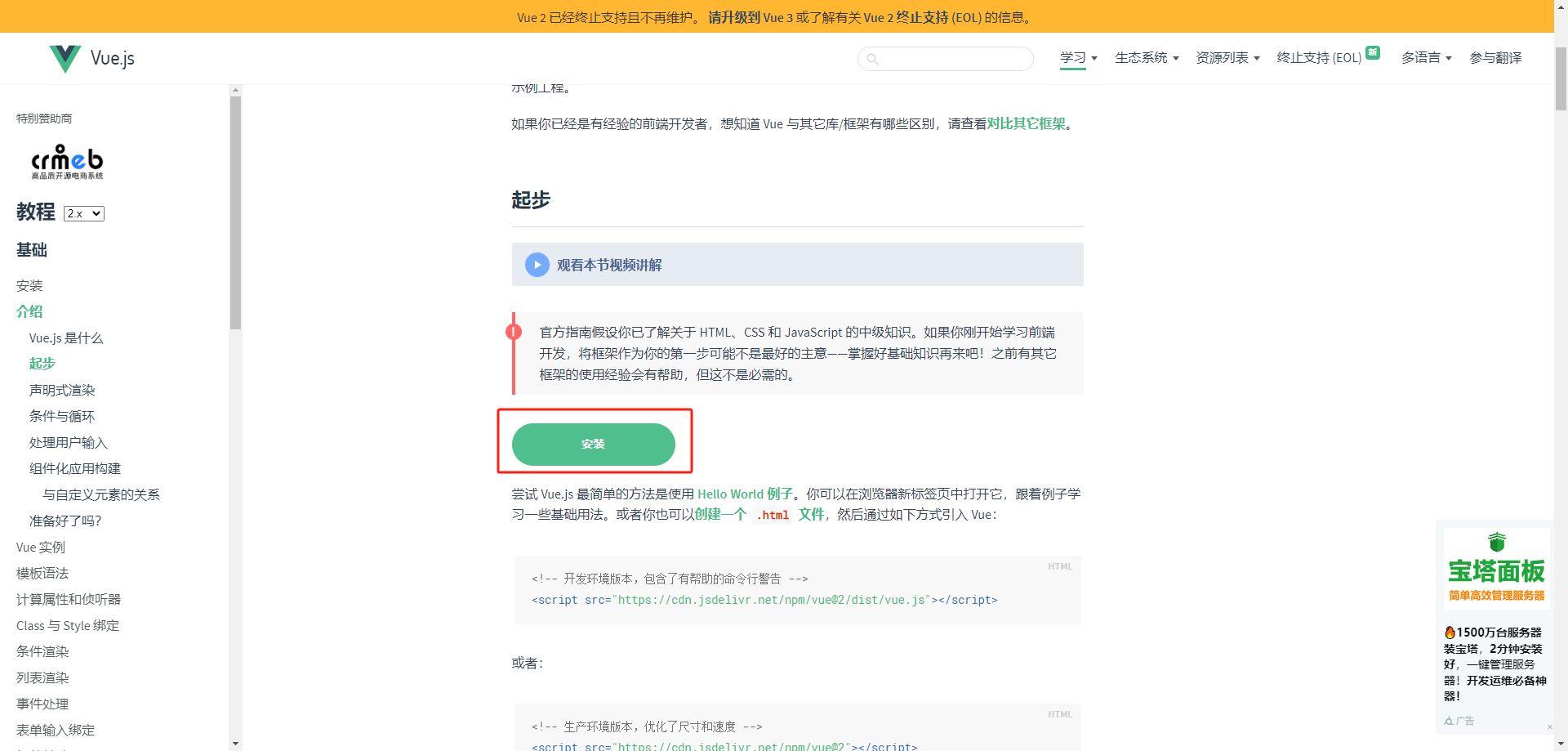The image size is (1568, 751).
Task: Click 请升级到 Vue 3 banner link
Action: pos(751,17)
